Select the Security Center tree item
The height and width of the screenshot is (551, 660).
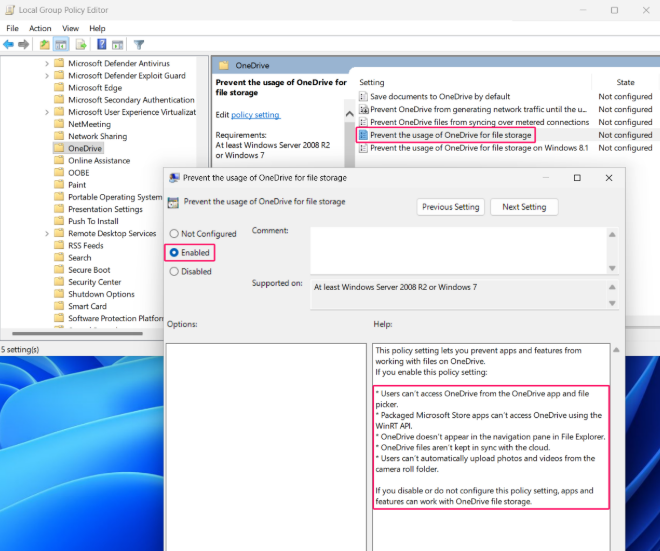point(95,282)
